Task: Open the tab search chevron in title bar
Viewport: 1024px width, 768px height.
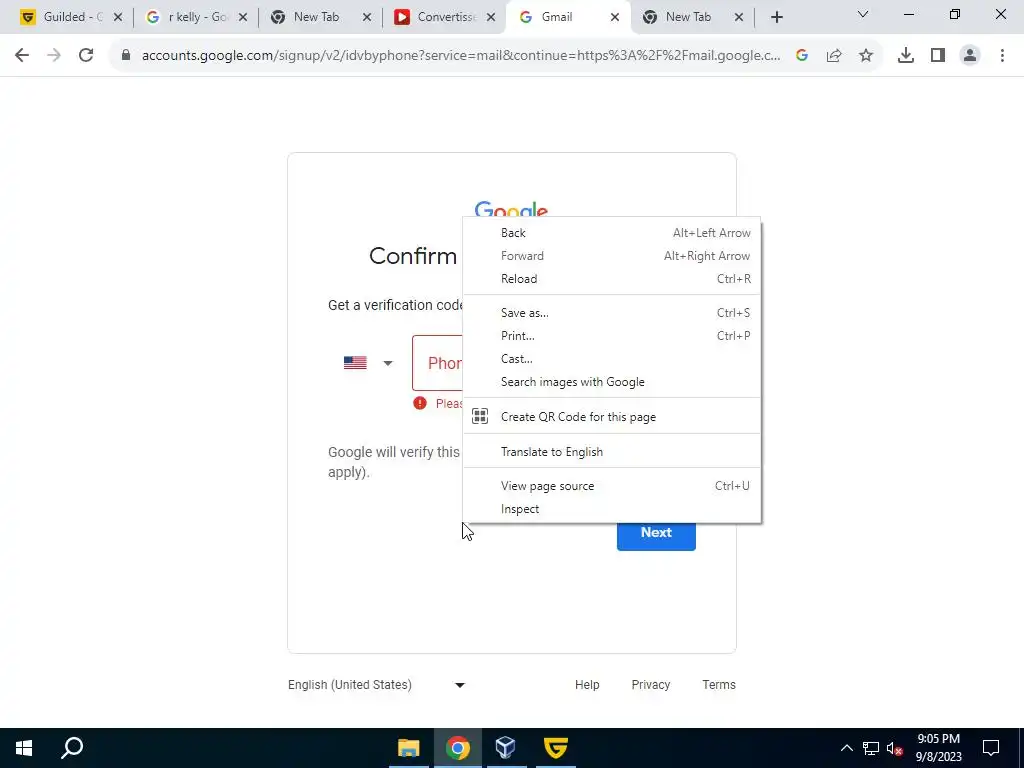Action: tap(863, 14)
